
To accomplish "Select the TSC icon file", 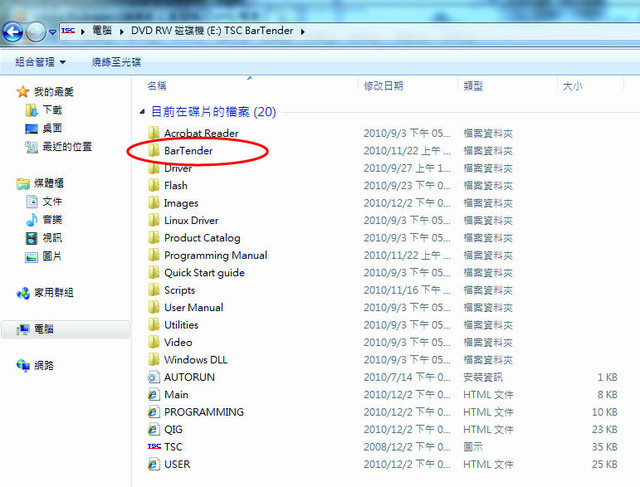I will [154, 447].
